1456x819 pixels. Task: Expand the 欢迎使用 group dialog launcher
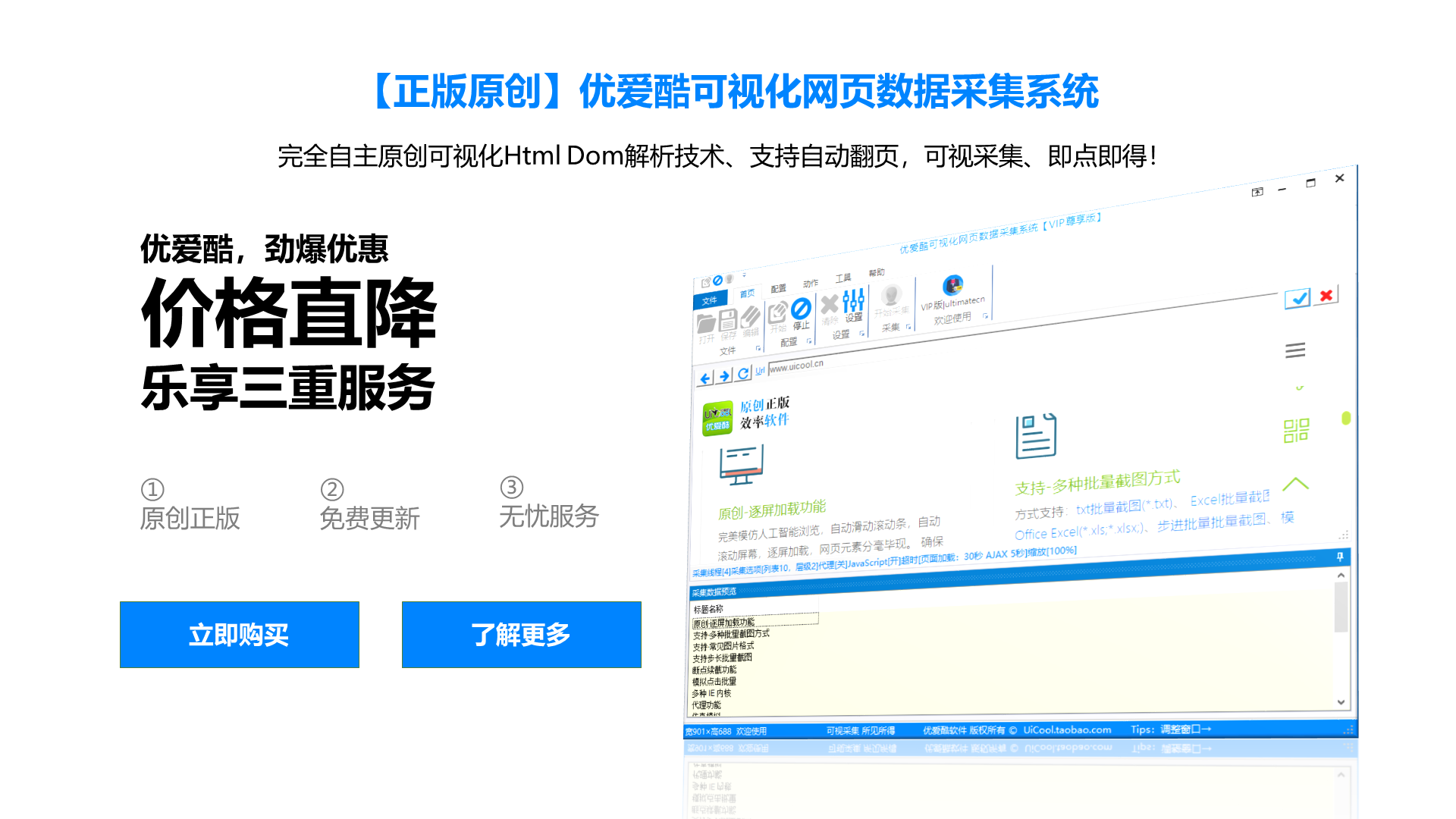point(985,316)
